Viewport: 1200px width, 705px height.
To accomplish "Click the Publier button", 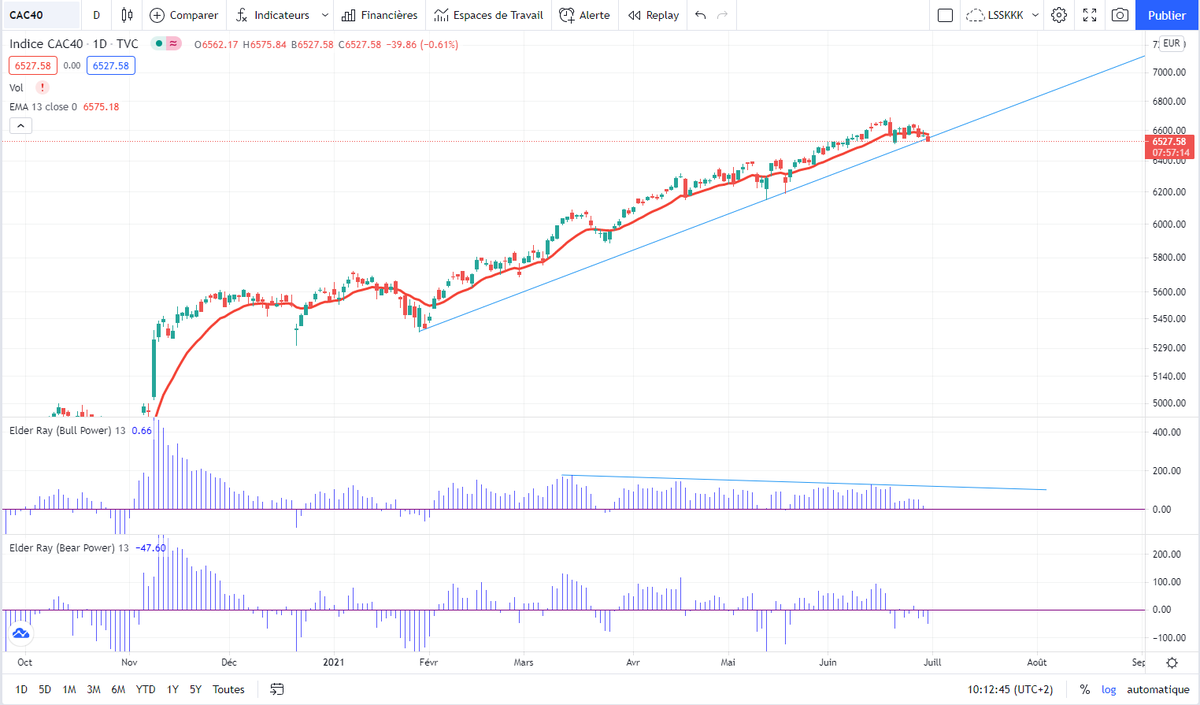I will 1167,15.
